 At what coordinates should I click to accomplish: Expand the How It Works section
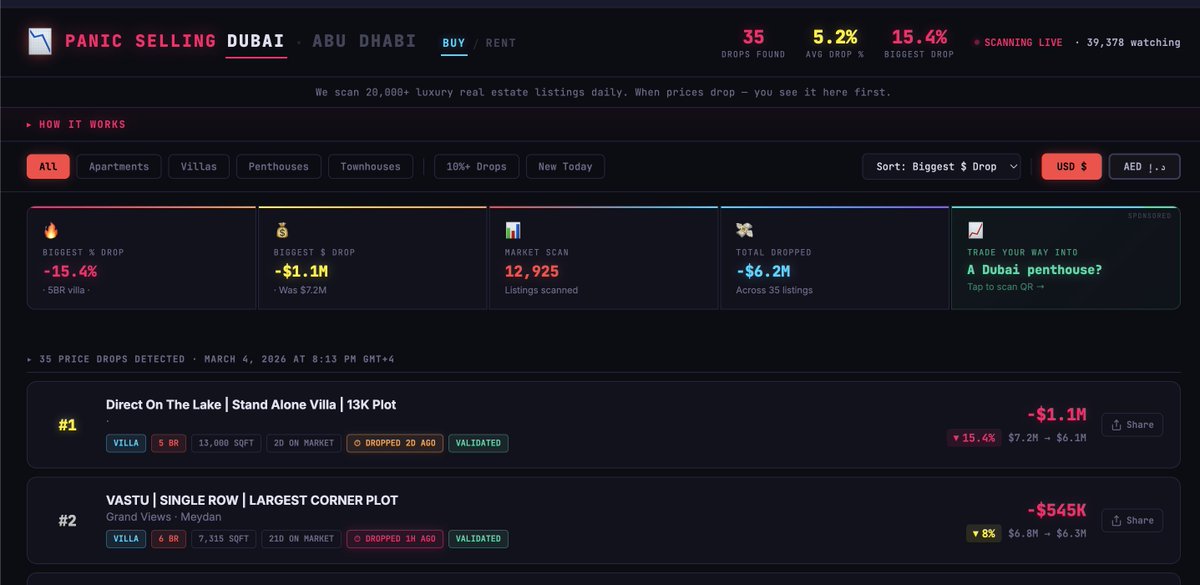click(x=76, y=125)
